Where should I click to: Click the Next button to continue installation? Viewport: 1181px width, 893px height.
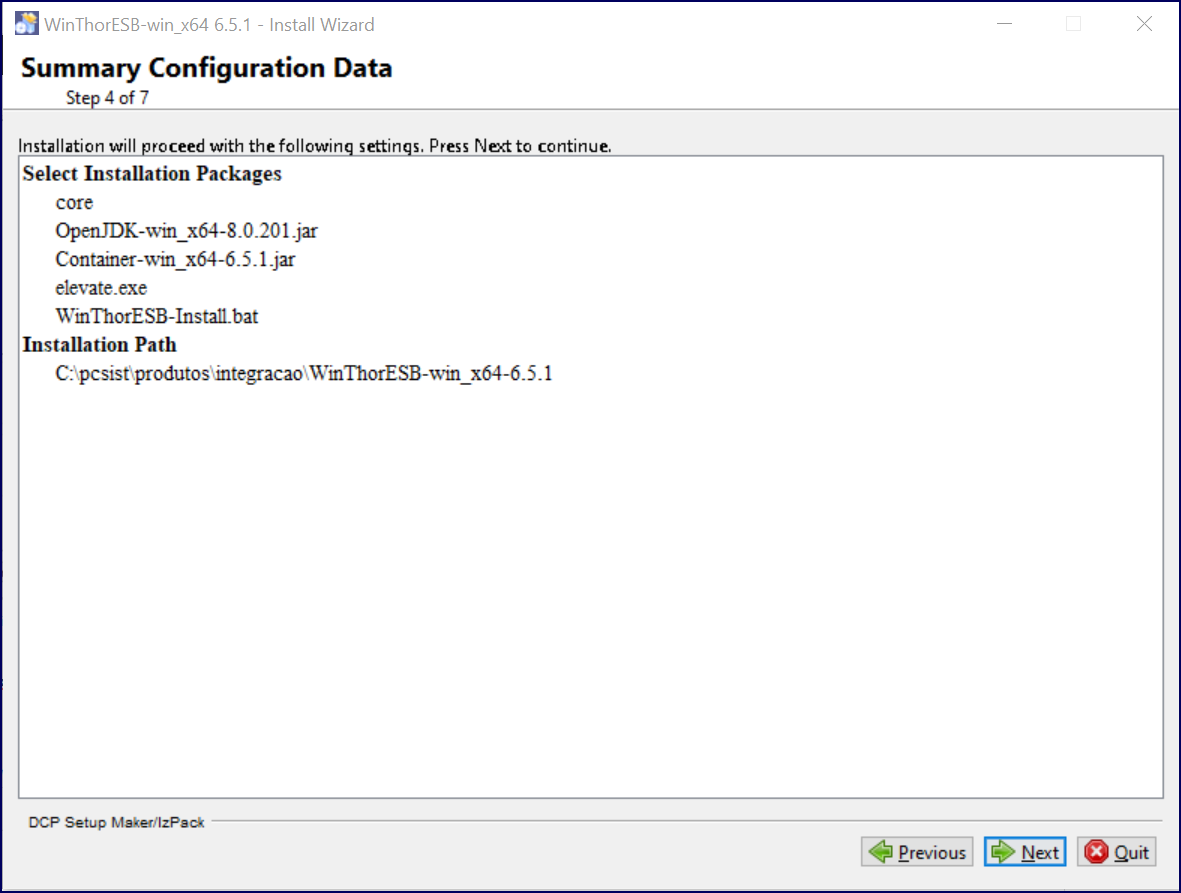point(1024,852)
